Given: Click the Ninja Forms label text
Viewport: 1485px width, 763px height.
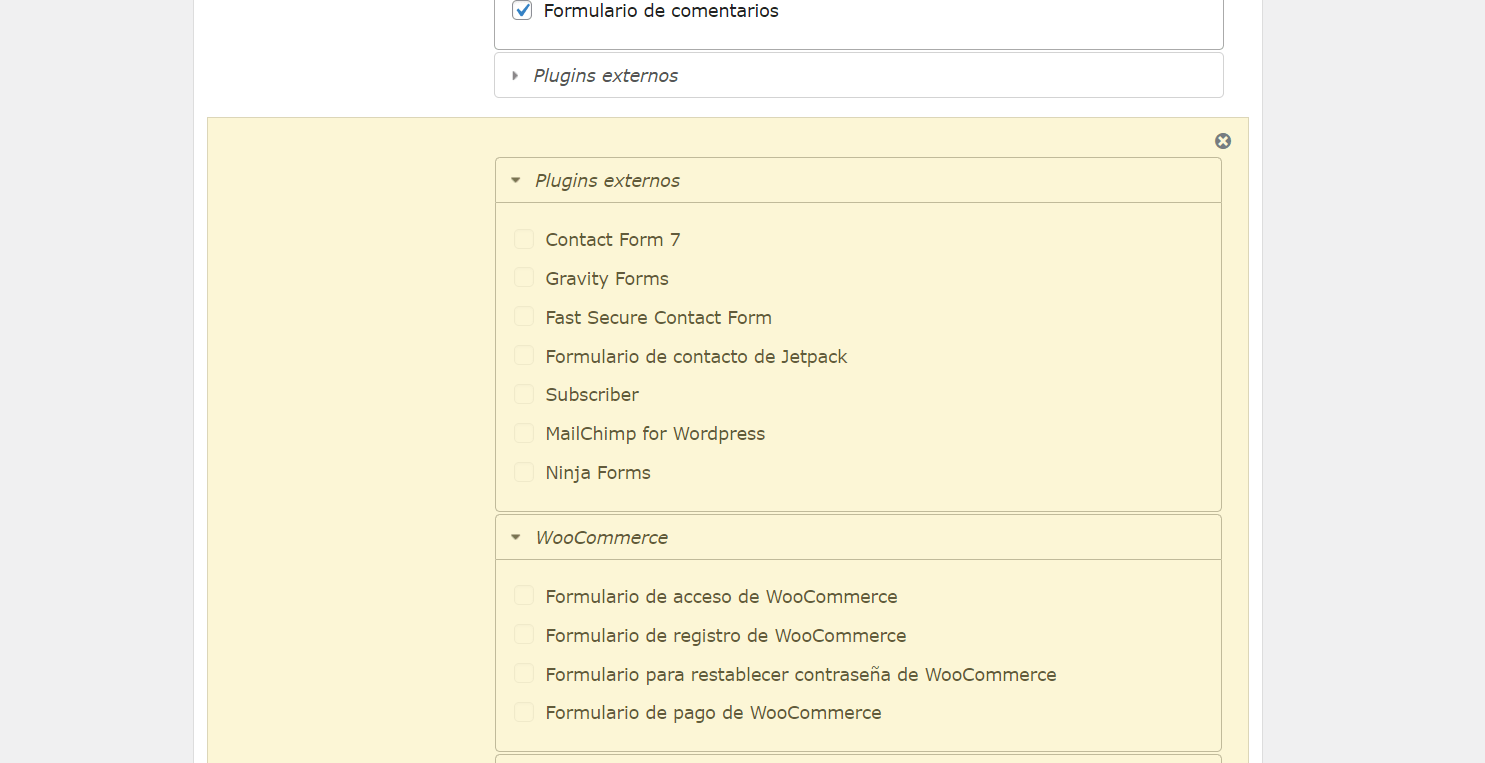Looking at the screenshot, I should (598, 473).
